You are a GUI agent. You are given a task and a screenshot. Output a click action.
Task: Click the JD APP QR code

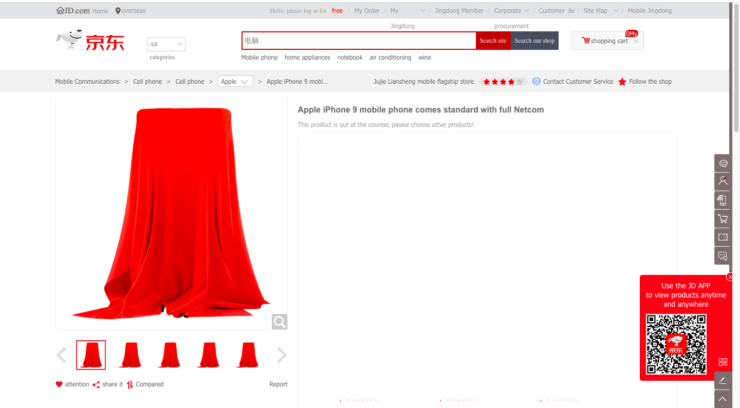676,344
